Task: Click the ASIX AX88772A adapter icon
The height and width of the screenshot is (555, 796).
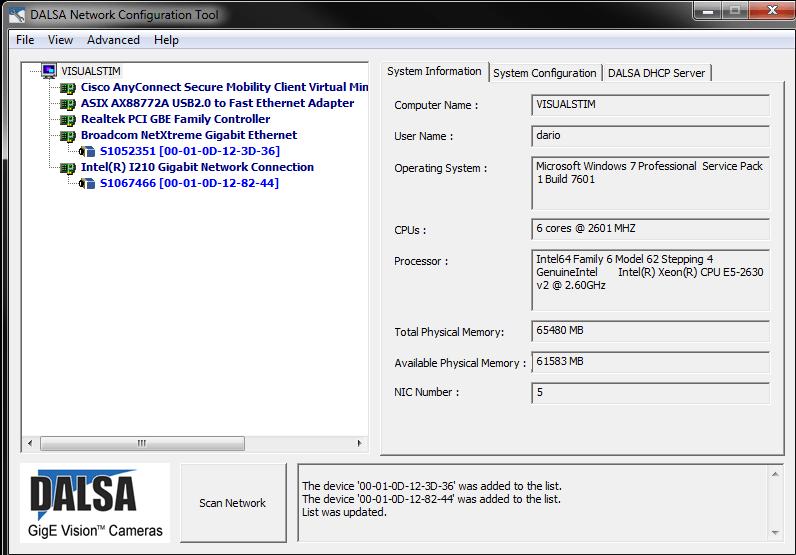Action: (x=68, y=103)
